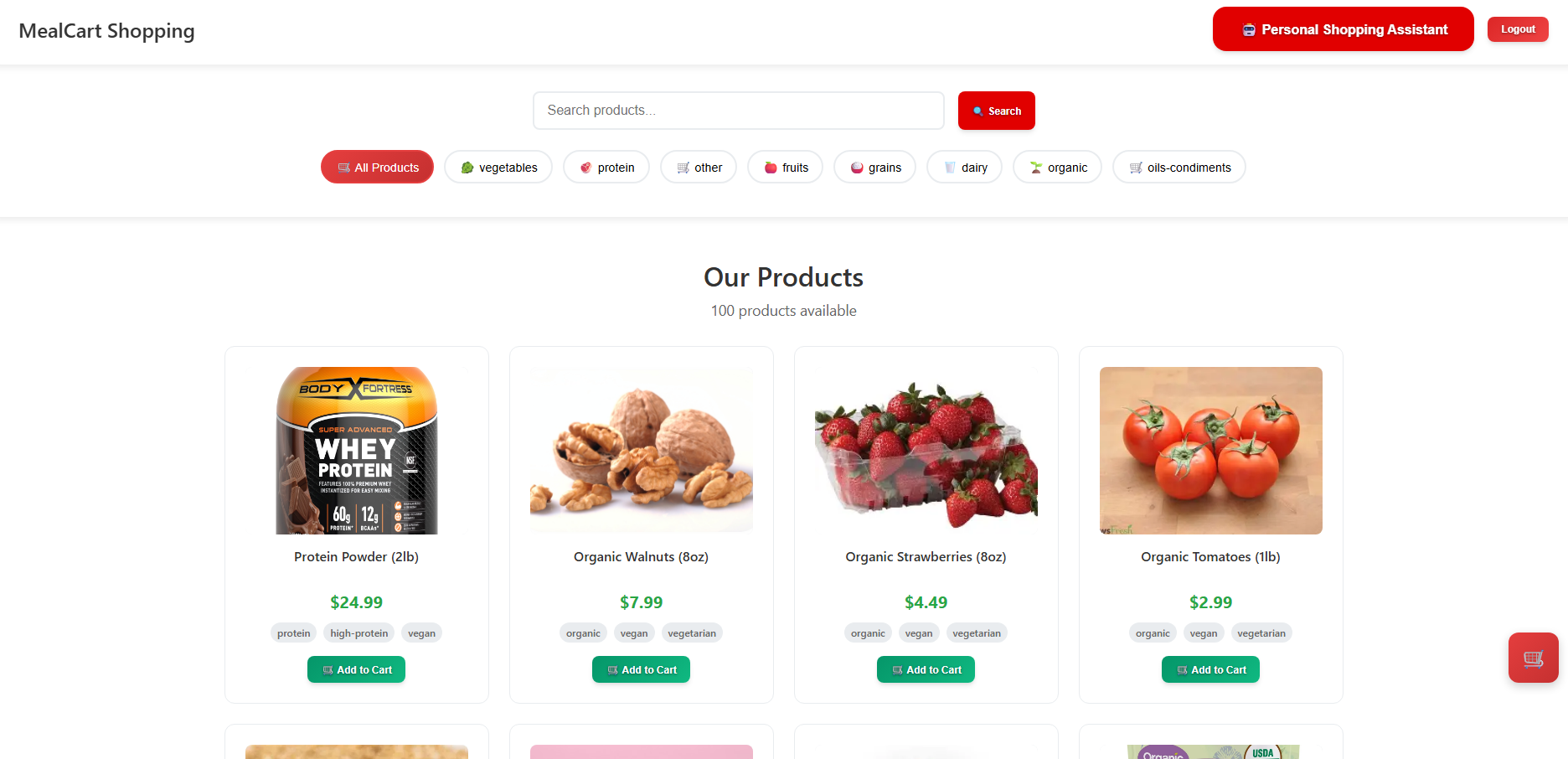Open the floating shopping cart icon
1568x759 pixels.
pos(1533,658)
